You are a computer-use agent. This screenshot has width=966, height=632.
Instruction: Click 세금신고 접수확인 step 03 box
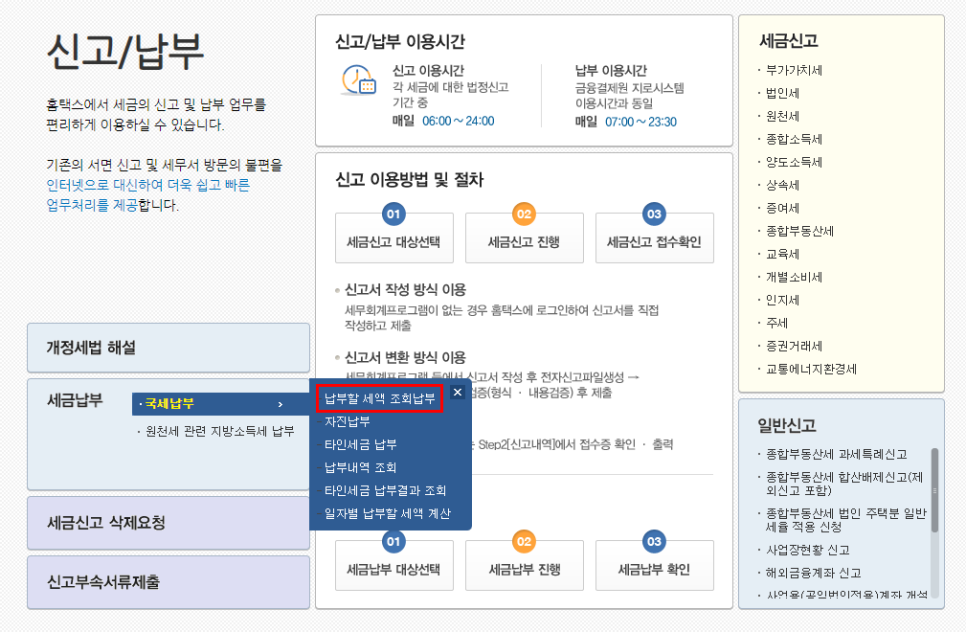coord(654,238)
